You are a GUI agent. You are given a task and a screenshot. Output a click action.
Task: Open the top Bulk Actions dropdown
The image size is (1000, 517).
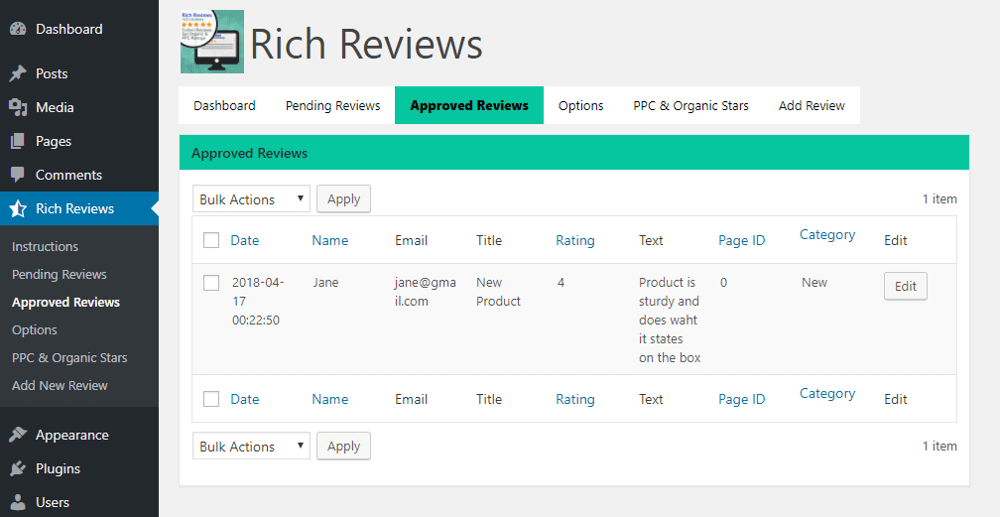251,199
